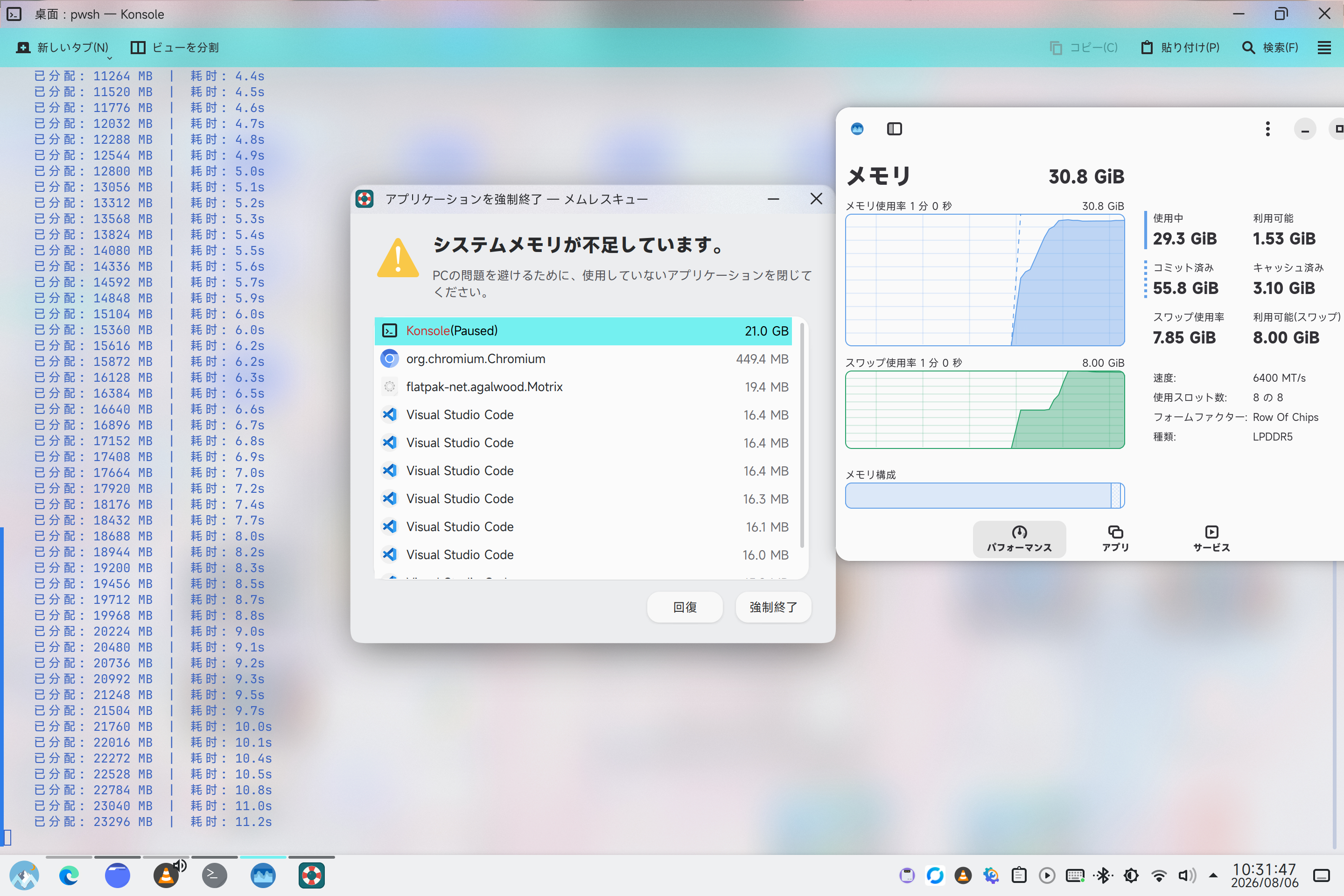Click the system monitor app icon in its header

click(857, 129)
